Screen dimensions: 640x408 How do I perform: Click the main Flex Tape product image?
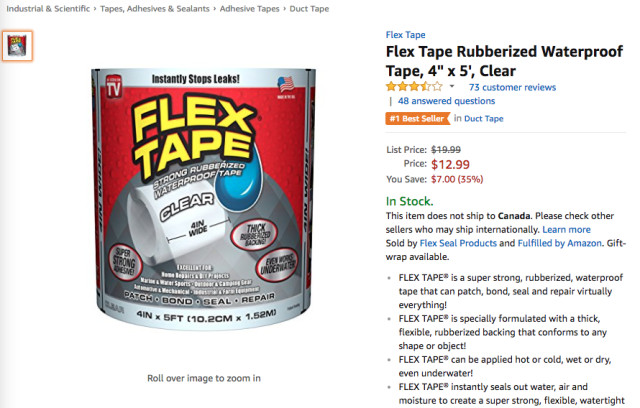(x=203, y=198)
